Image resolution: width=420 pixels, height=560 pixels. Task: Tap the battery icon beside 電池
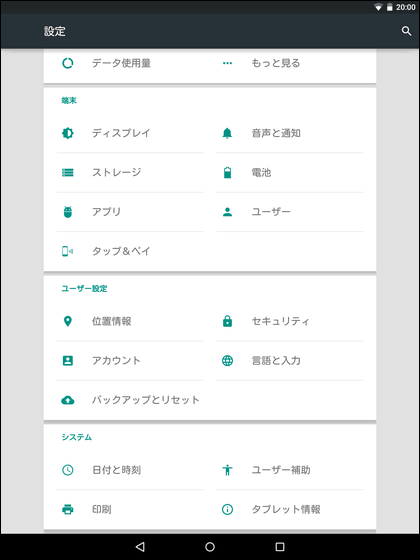[227, 172]
